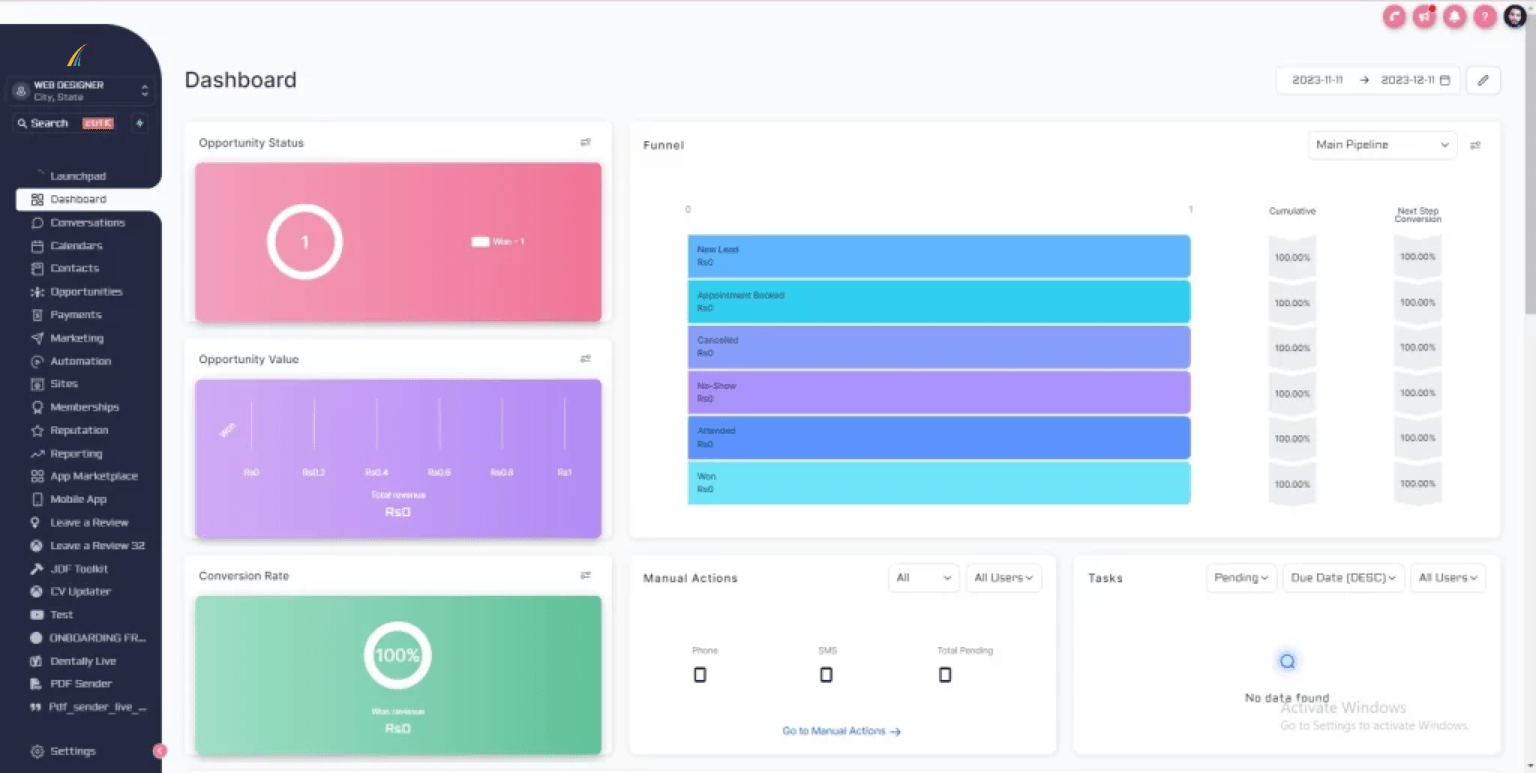Image resolution: width=1536 pixels, height=773 pixels.
Task: Open the phone dialer icon in the top bar
Action: pos(1393,17)
